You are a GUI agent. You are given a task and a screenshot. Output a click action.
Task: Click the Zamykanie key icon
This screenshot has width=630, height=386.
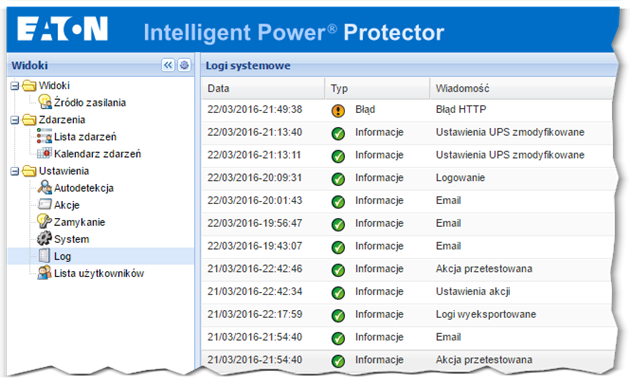pos(45,221)
